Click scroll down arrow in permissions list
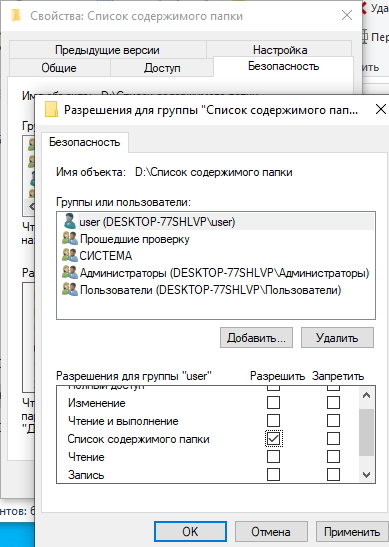The height and width of the screenshot is (547, 389). click(x=366, y=474)
